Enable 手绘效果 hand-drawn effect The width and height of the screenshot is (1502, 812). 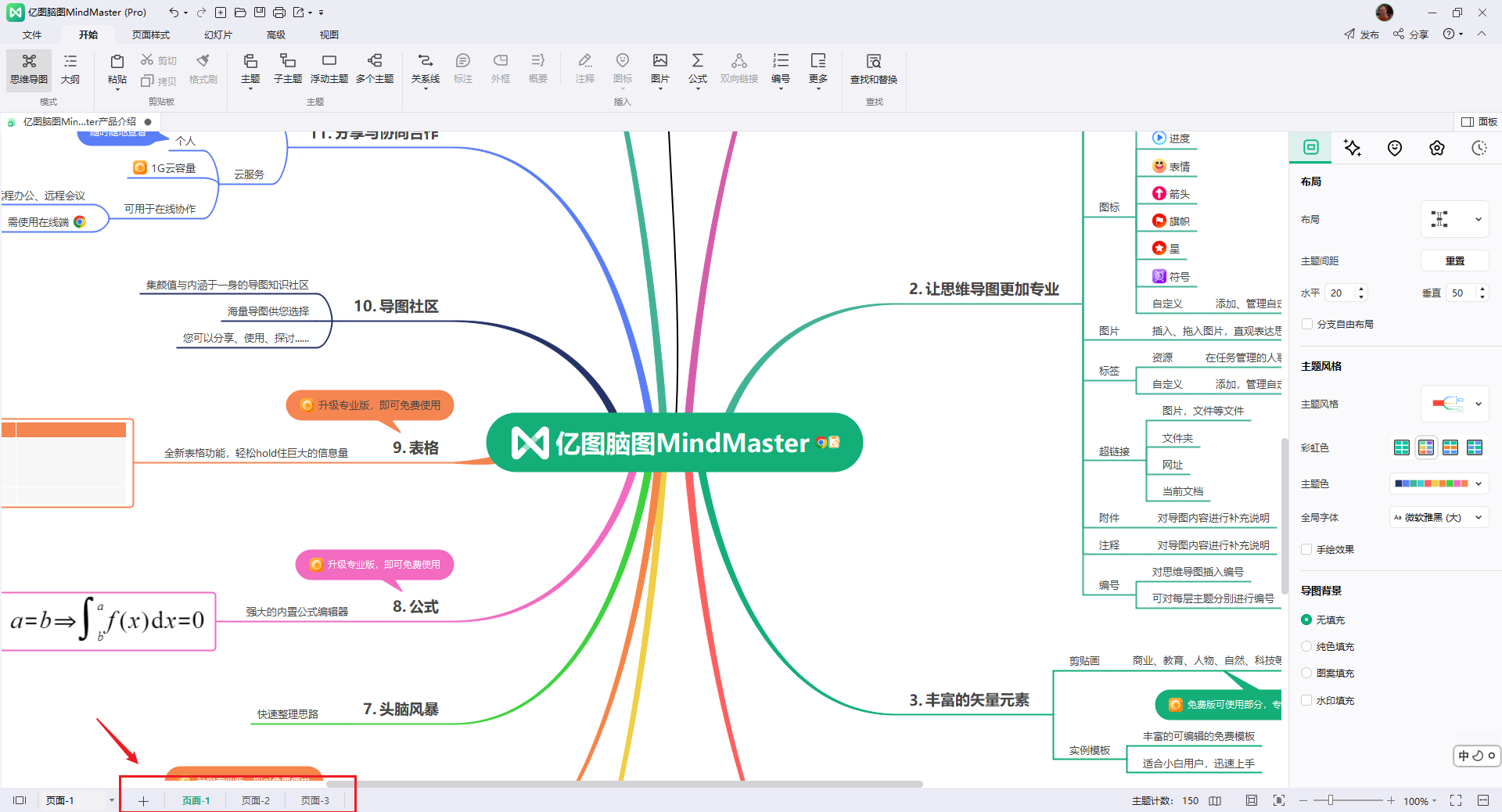pyautogui.click(x=1306, y=549)
